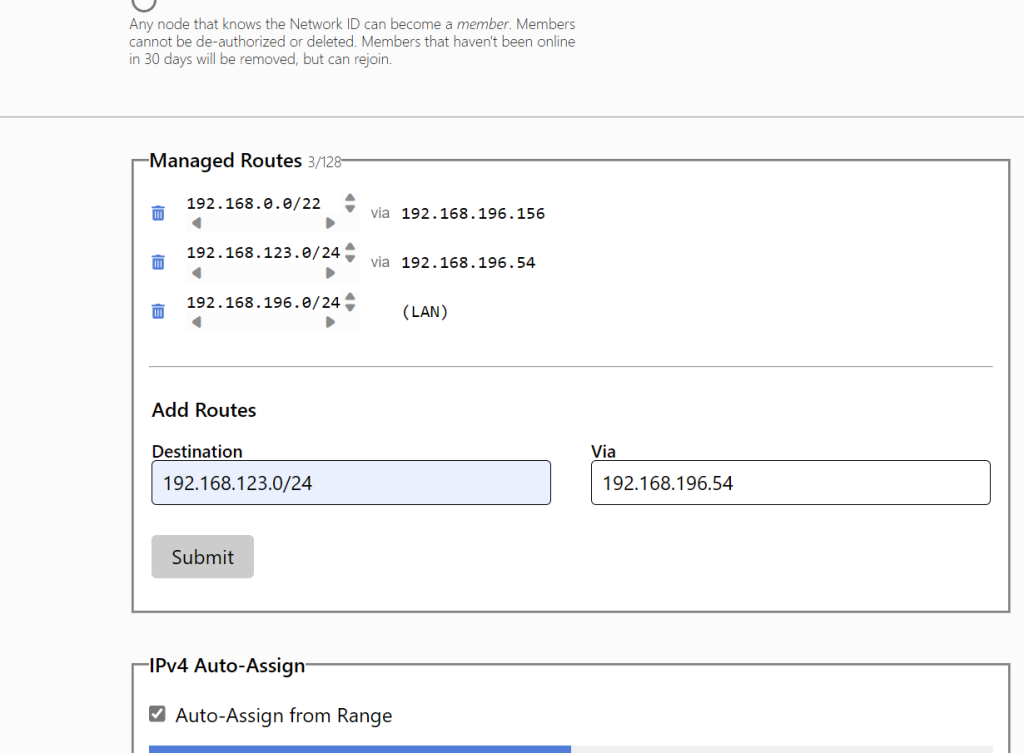The image size is (1024, 753).
Task: Select gateway text 192.168.196.156
Action: (x=473, y=214)
